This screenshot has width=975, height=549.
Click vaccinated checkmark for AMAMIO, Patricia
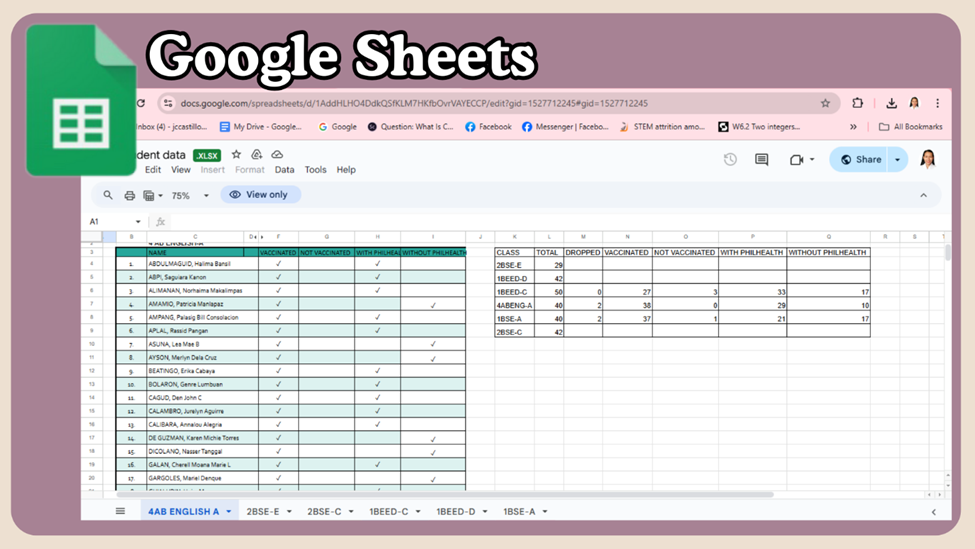(x=279, y=304)
